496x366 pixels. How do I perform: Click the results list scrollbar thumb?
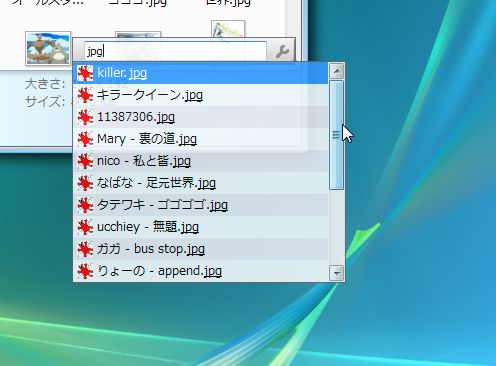tap(337, 135)
